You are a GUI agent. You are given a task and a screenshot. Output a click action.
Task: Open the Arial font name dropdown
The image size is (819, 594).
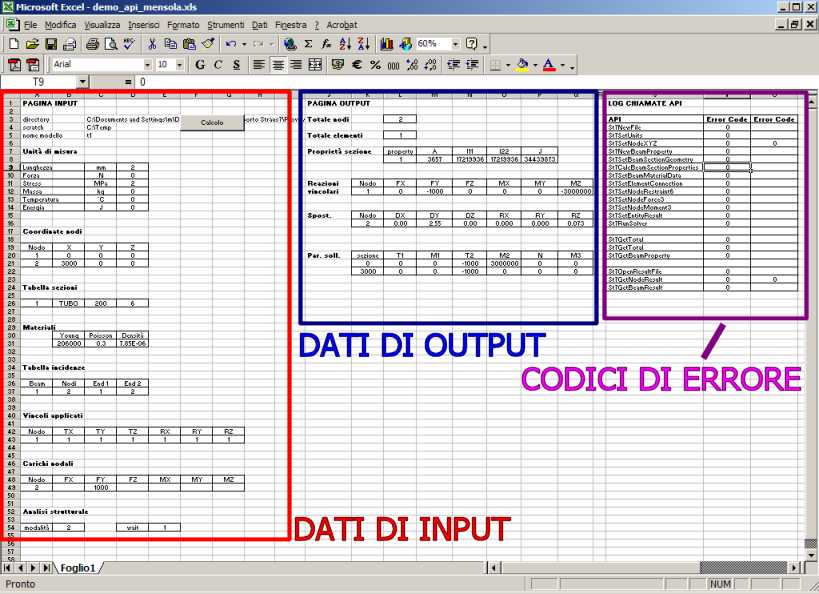[145, 65]
